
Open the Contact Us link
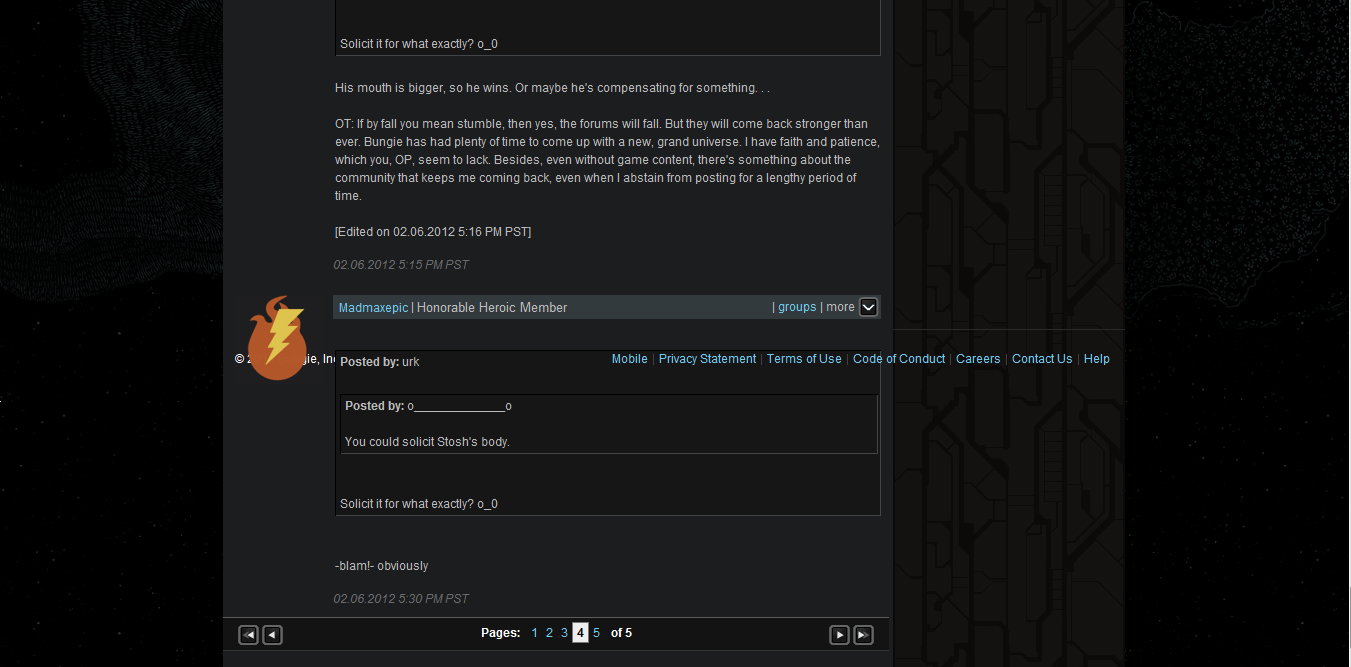pyautogui.click(x=1042, y=359)
